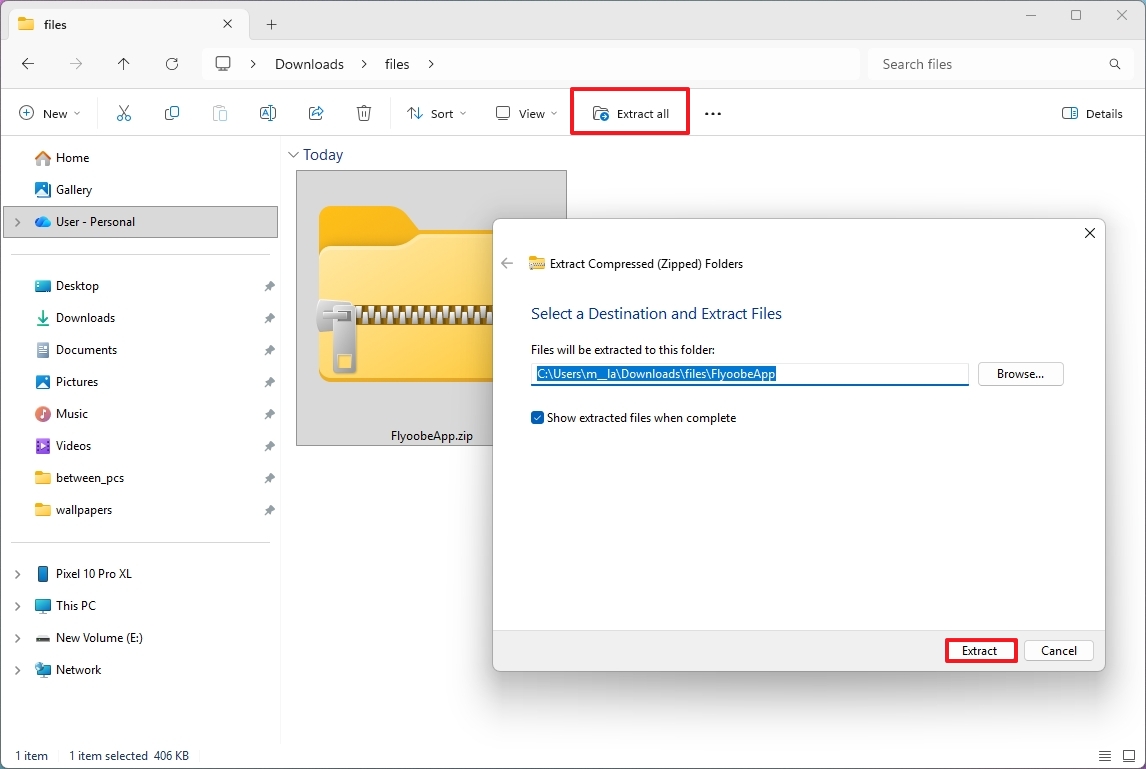1146x769 pixels.
Task: Click the back arrow in the extract dialog
Action: click(507, 263)
